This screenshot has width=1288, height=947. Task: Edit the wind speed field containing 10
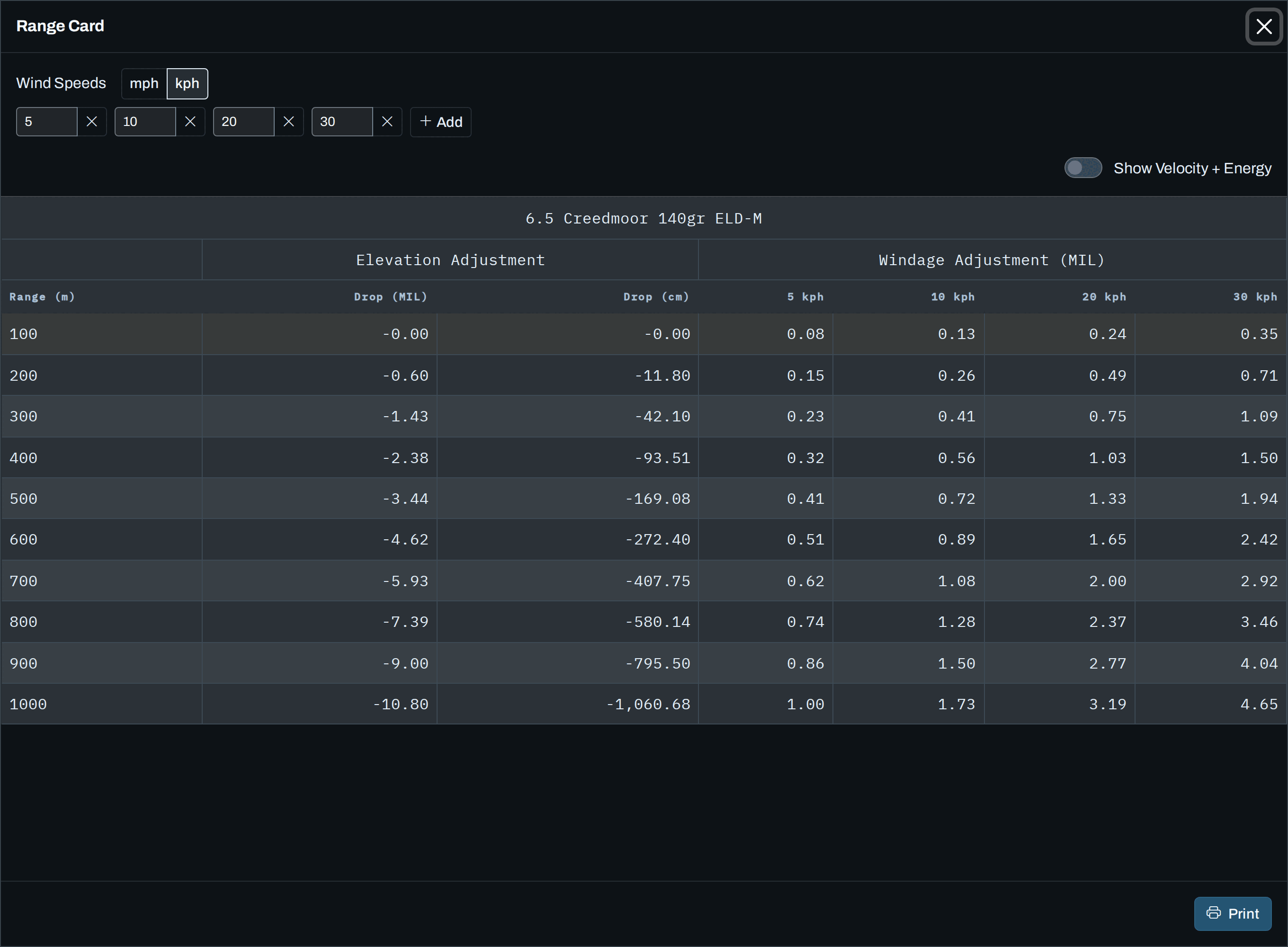point(145,122)
